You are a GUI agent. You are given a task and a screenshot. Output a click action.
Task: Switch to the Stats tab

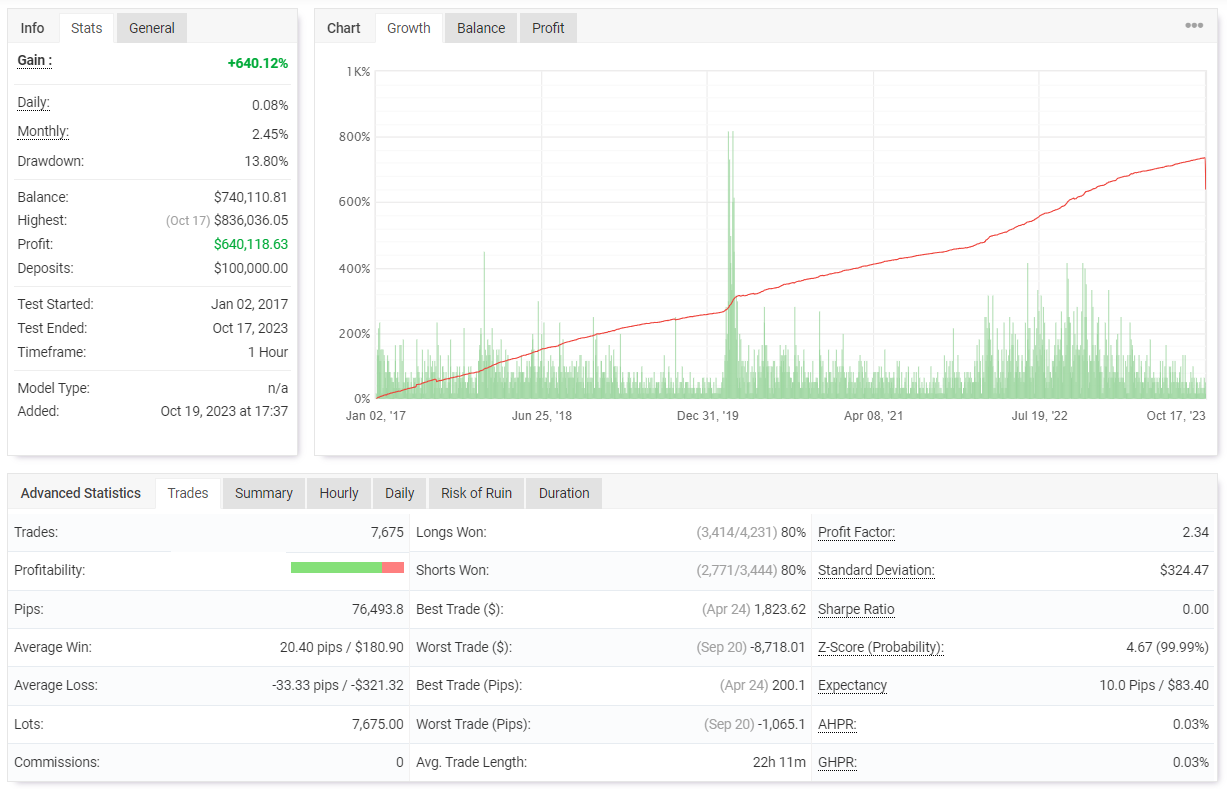(87, 28)
